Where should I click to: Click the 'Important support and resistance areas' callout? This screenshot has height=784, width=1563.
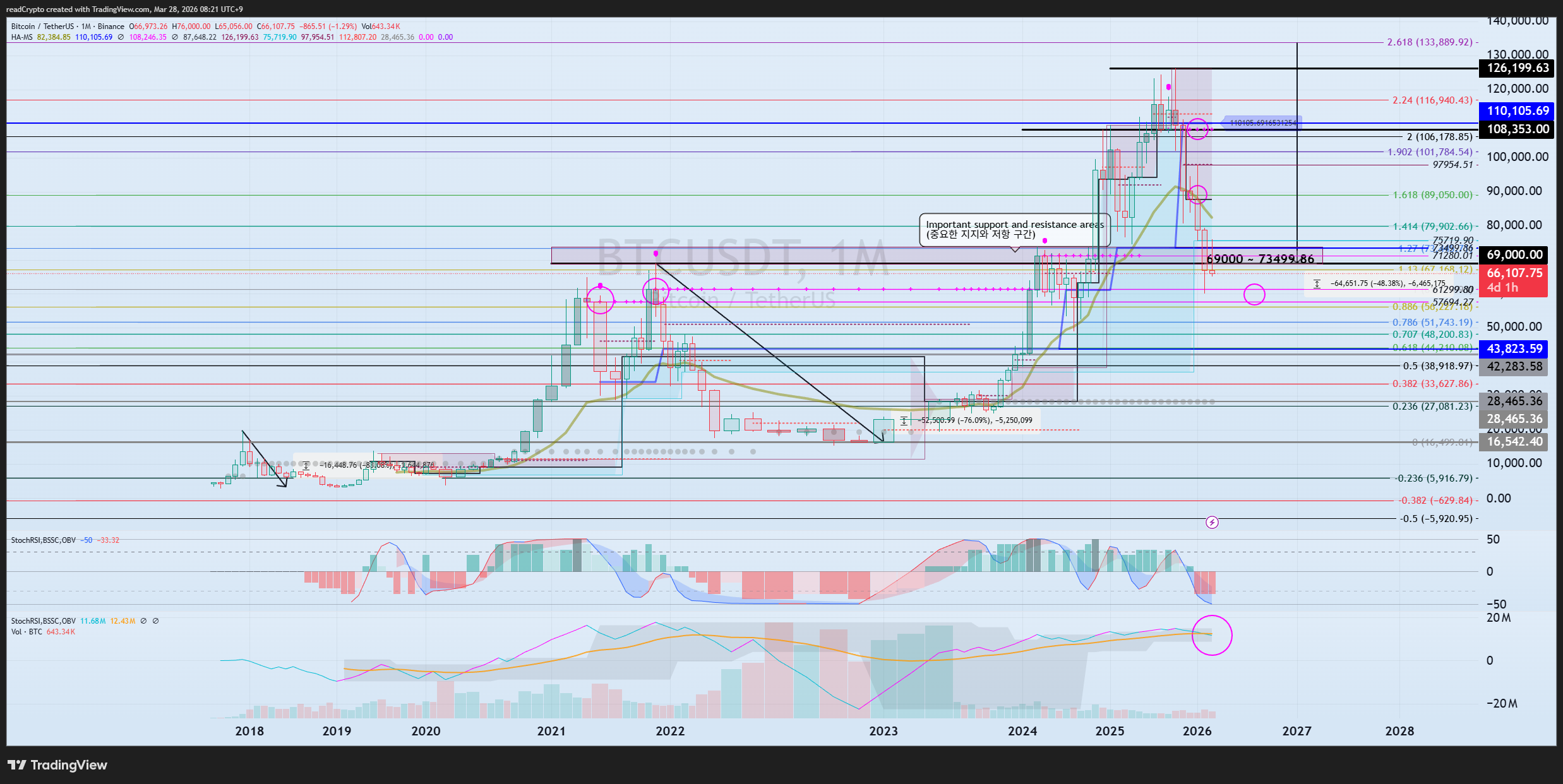[x=1015, y=230]
